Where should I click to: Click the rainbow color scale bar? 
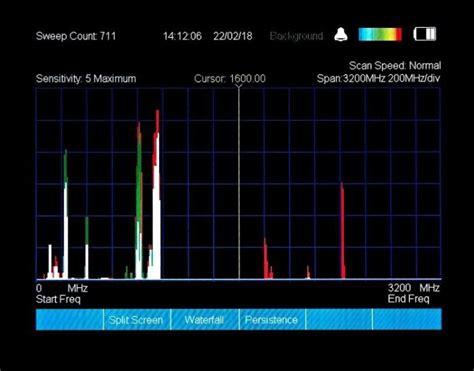[x=380, y=34]
